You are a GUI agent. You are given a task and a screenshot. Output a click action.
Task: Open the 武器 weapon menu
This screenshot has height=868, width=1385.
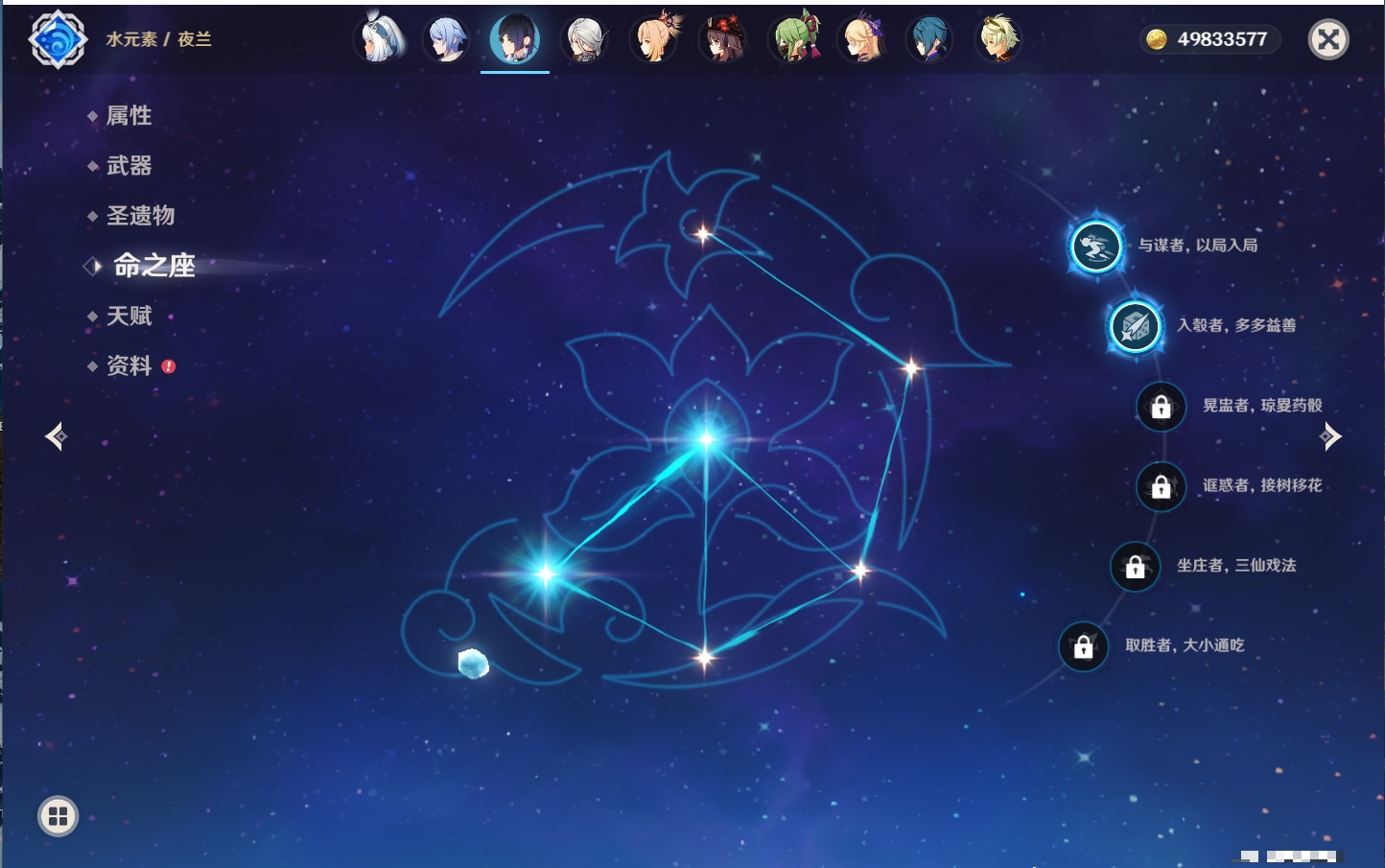(129, 166)
